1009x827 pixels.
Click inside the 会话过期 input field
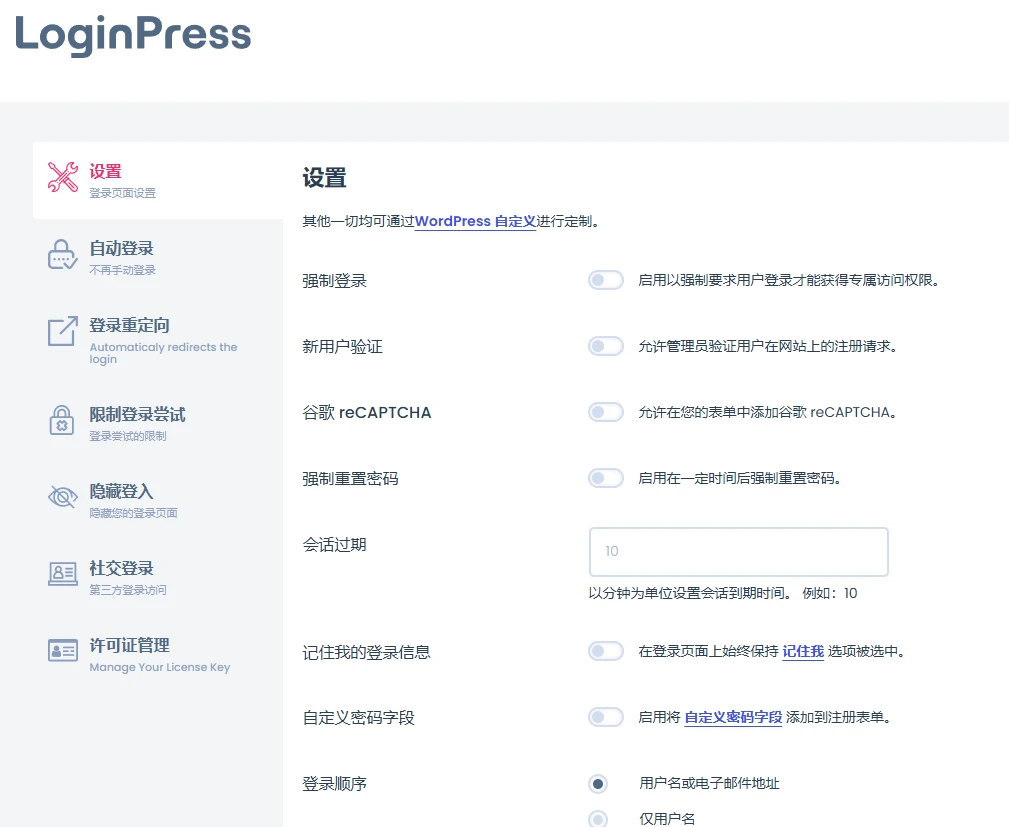point(738,551)
